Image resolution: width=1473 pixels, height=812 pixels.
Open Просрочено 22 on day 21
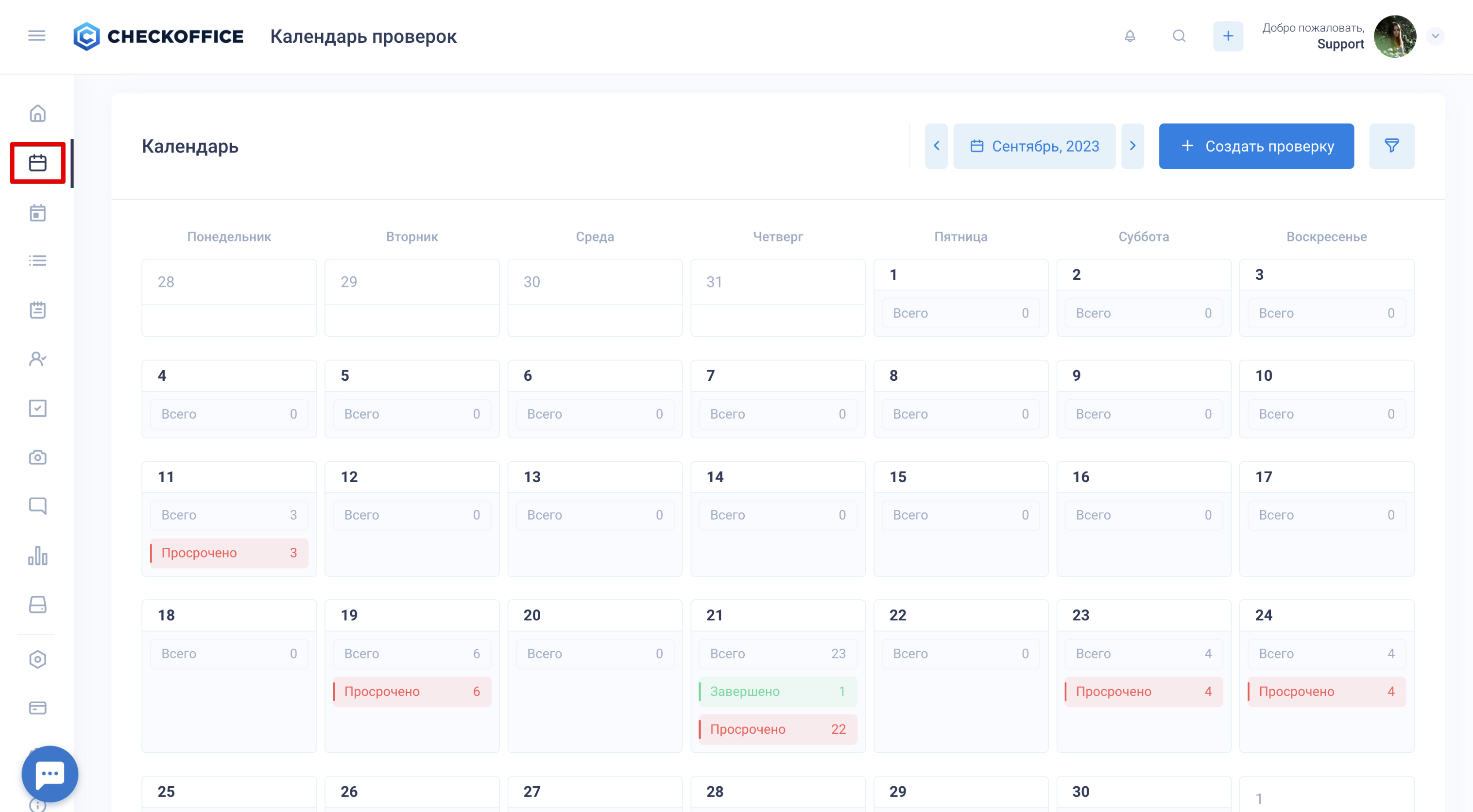[778, 729]
